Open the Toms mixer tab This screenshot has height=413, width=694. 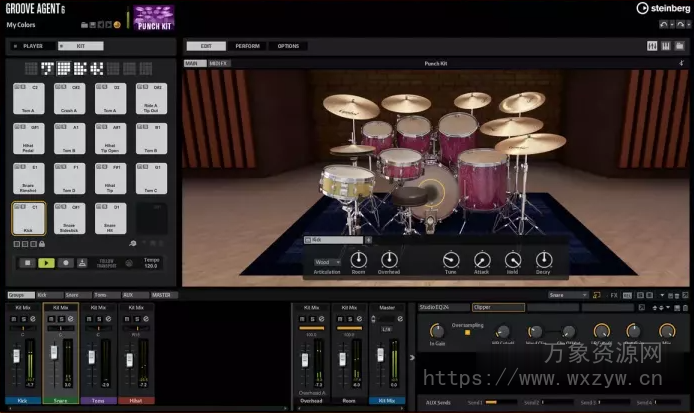(106, 295)
